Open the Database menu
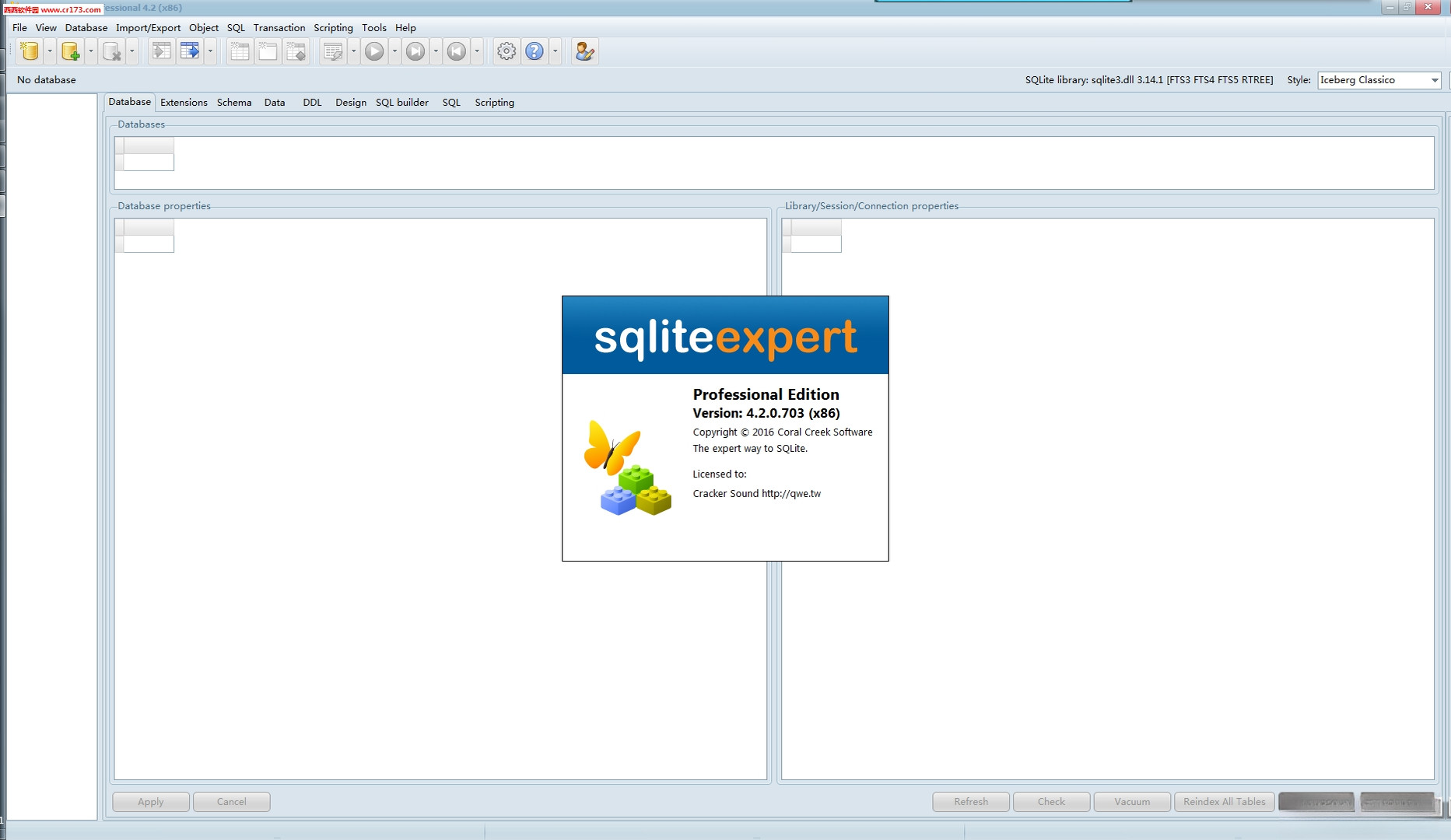The height and width of the screenshot is (840, 1451). pos(86,27)
